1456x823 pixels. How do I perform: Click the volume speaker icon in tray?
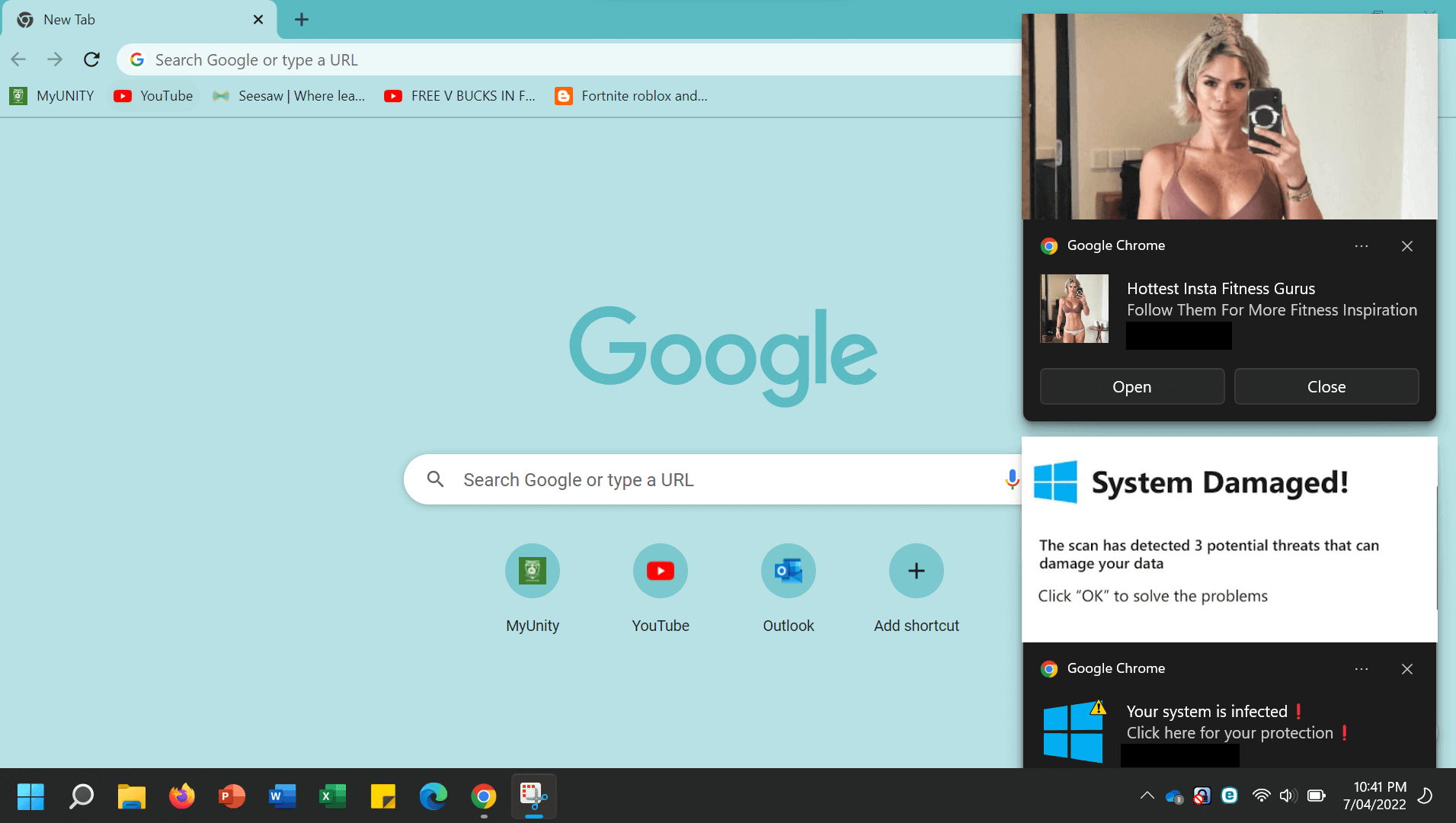[1288, 796]
